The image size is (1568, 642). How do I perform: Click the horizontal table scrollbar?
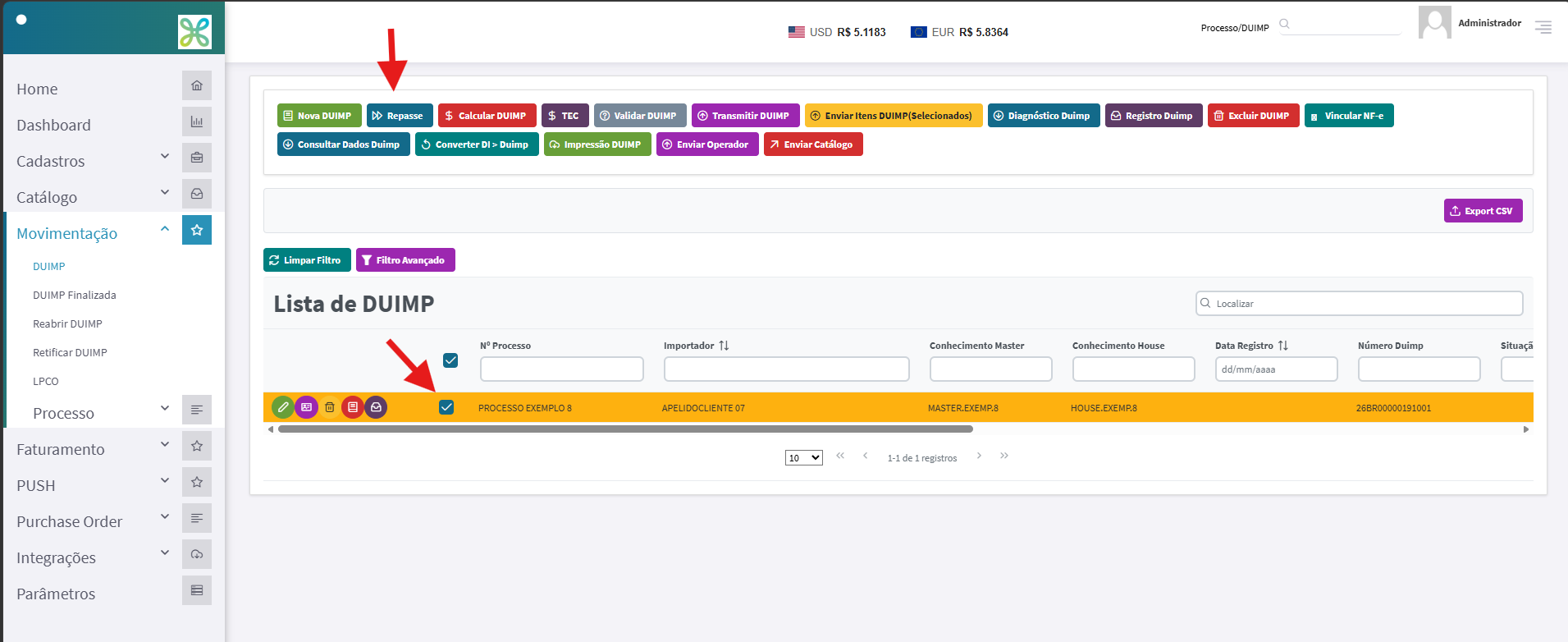[625, 429]
